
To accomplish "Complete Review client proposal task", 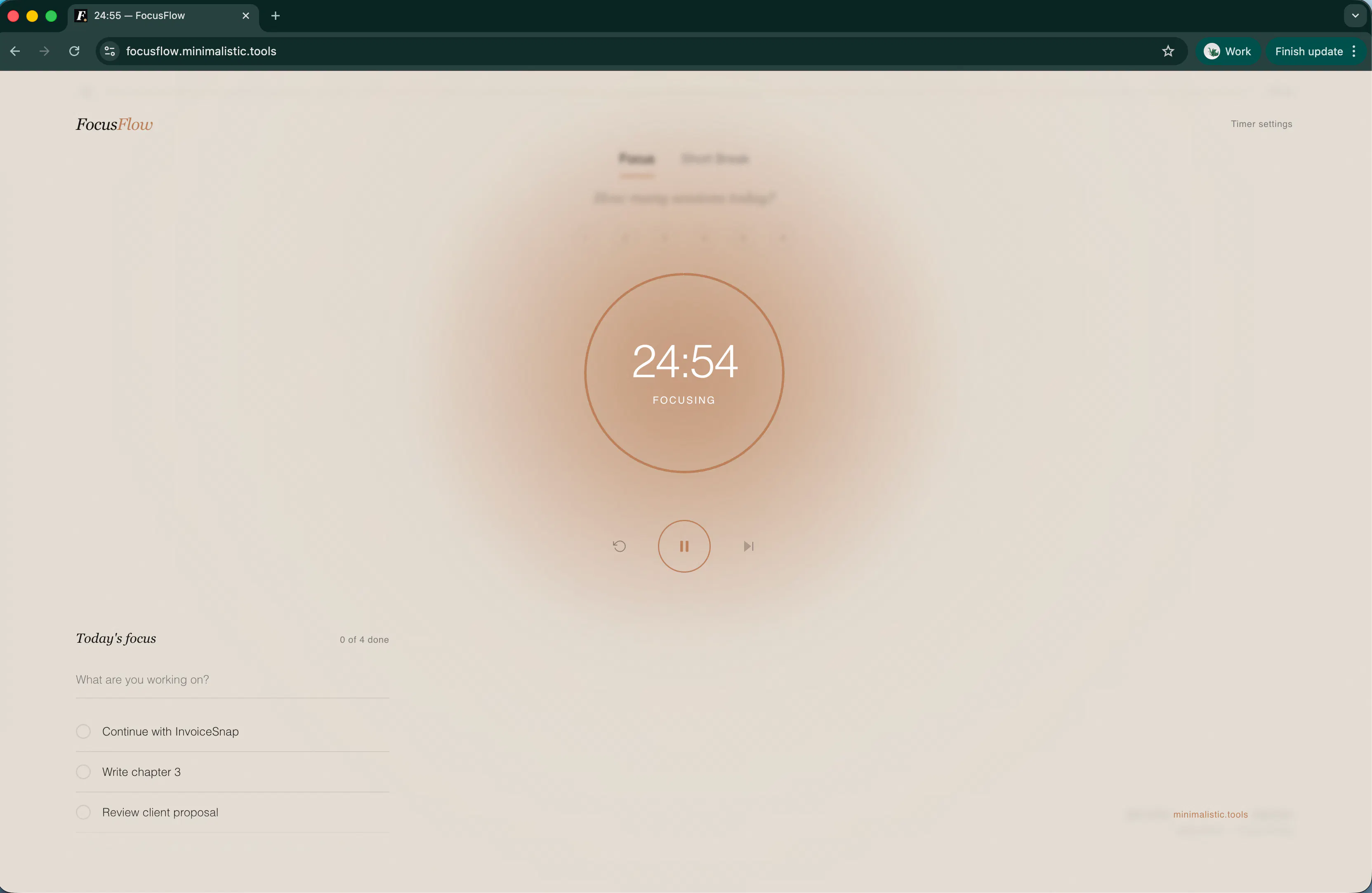I will click(x=84, y=812).
